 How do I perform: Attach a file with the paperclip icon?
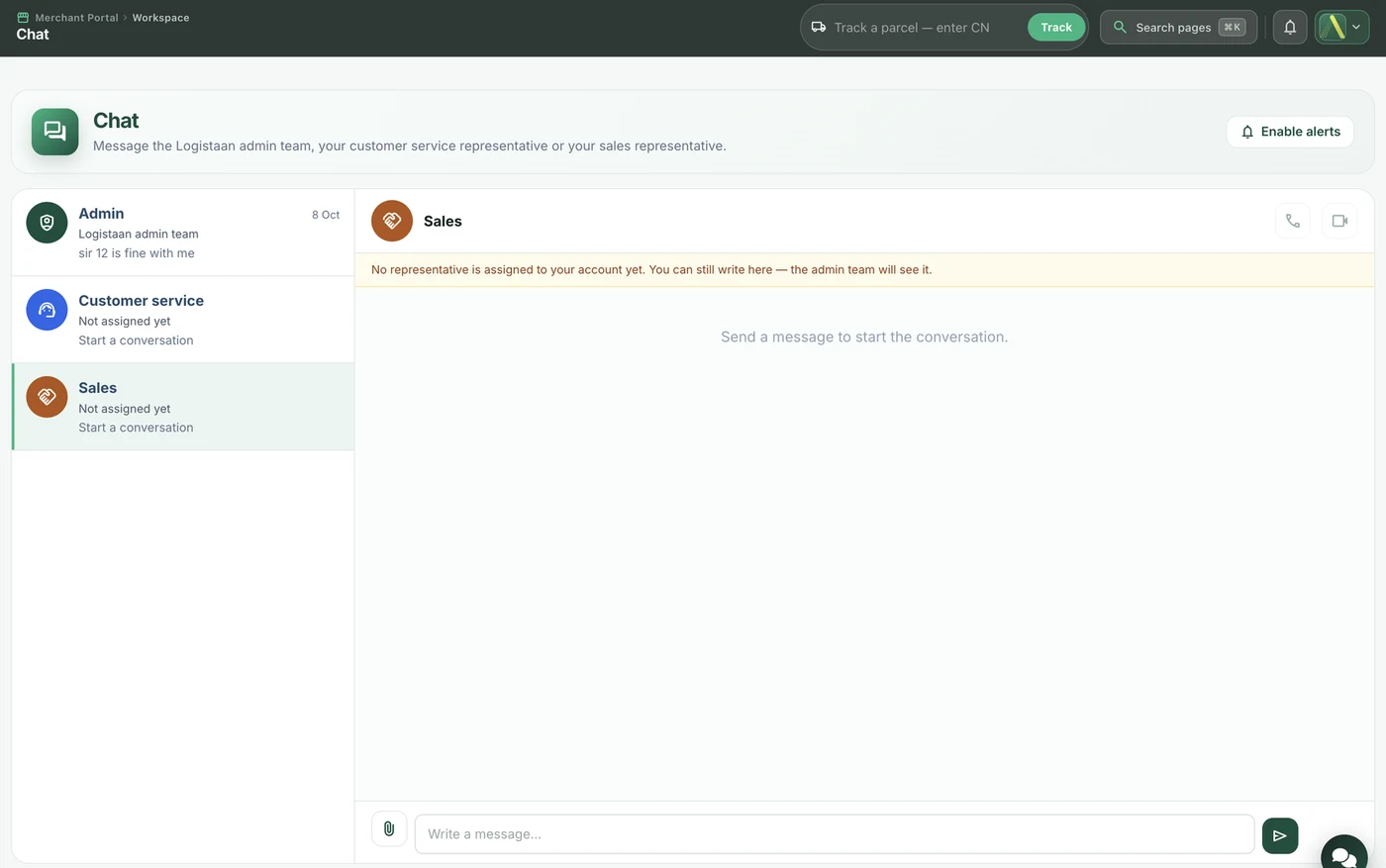(389, 828)
